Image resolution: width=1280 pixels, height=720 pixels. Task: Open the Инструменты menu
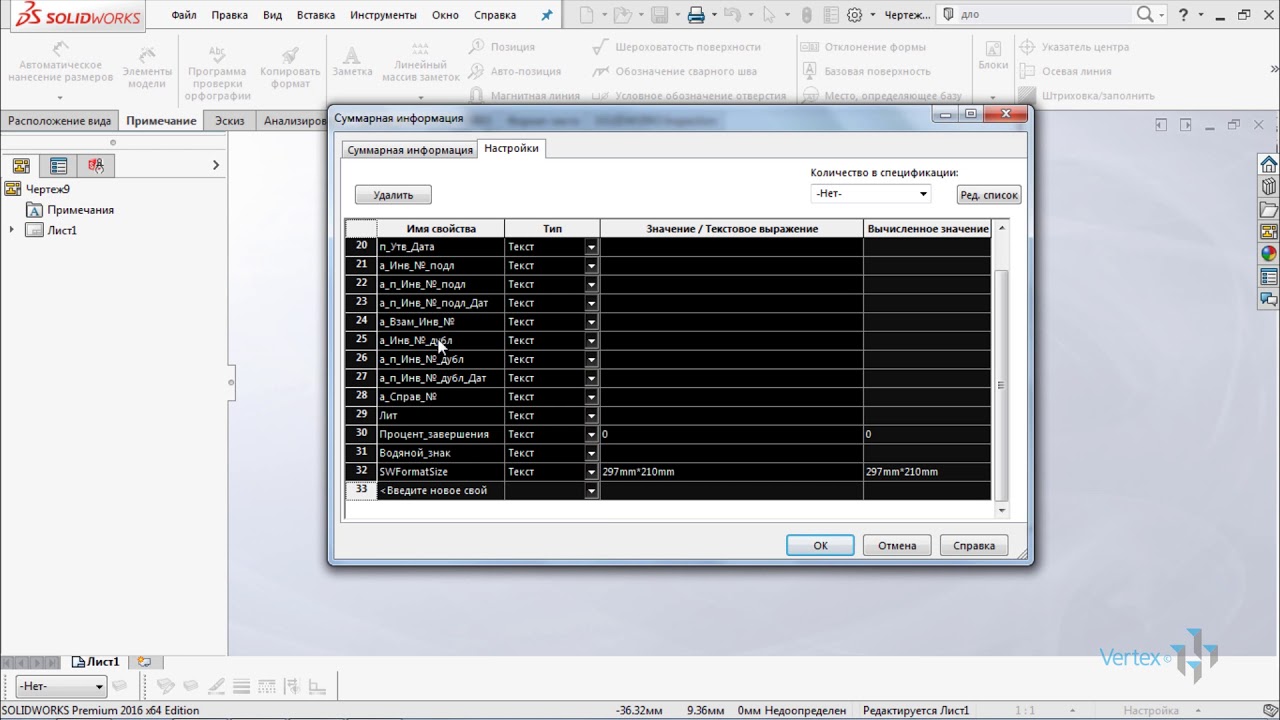coord(383,15)
